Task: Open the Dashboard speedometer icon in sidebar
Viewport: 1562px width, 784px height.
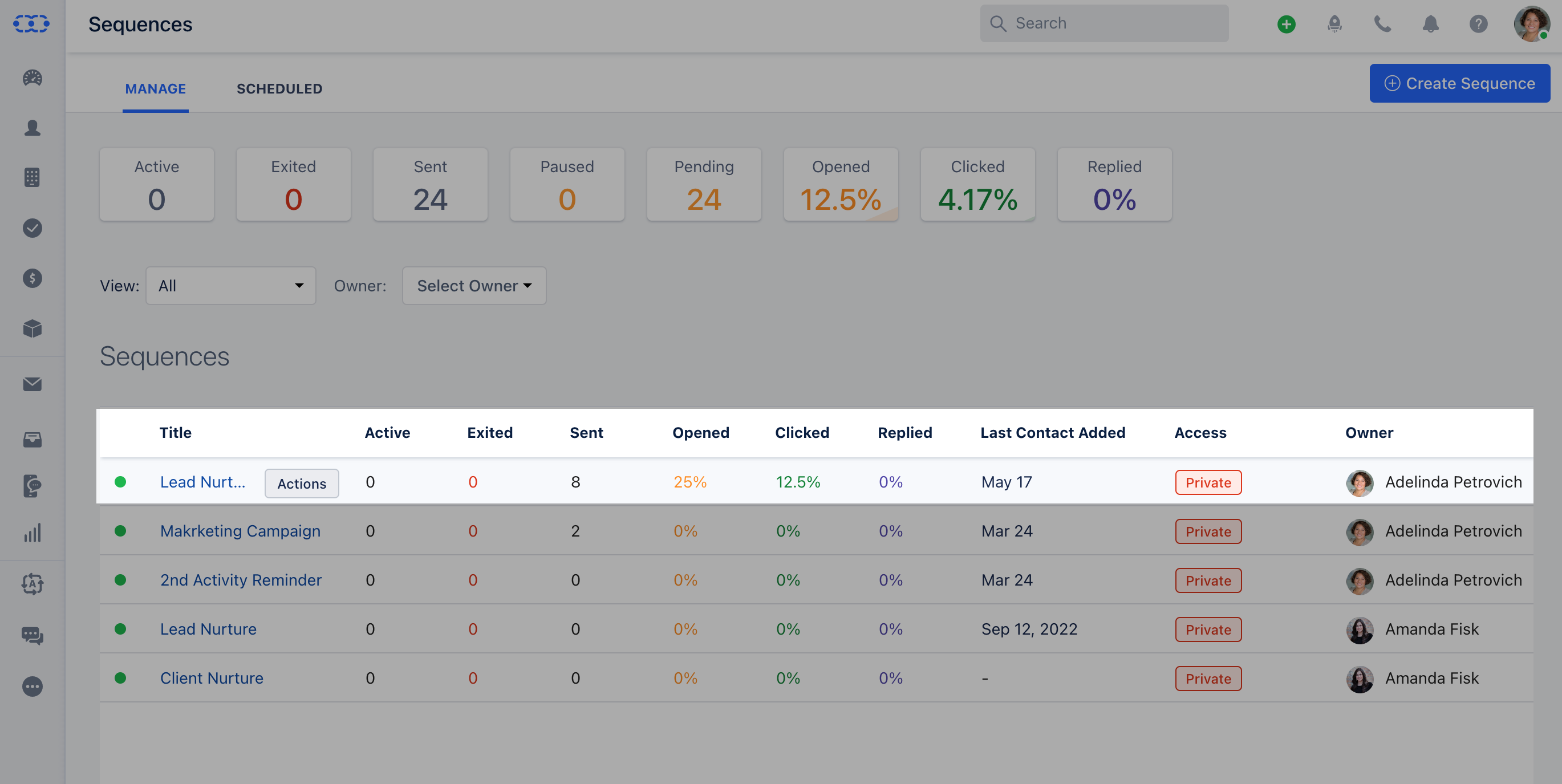Action: point(32,78)
